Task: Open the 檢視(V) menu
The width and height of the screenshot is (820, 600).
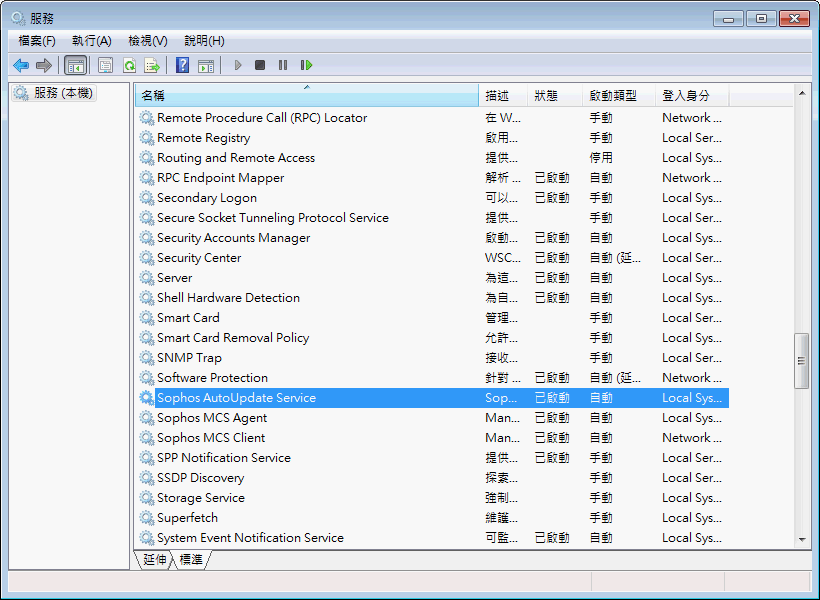Action: (x=148, y=41)
